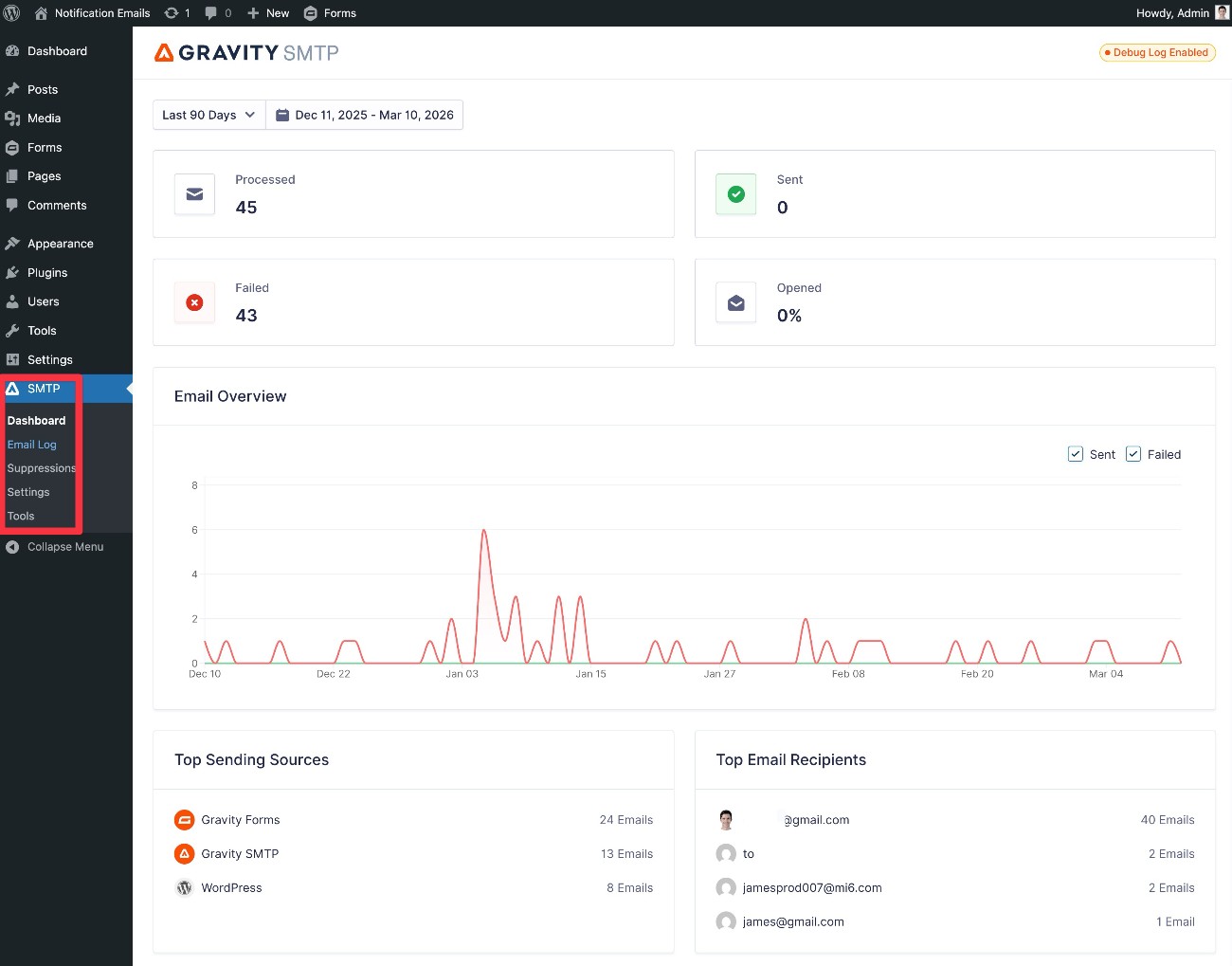Open the date range picker Dec 11 - Mar 10

coord(365,115)
